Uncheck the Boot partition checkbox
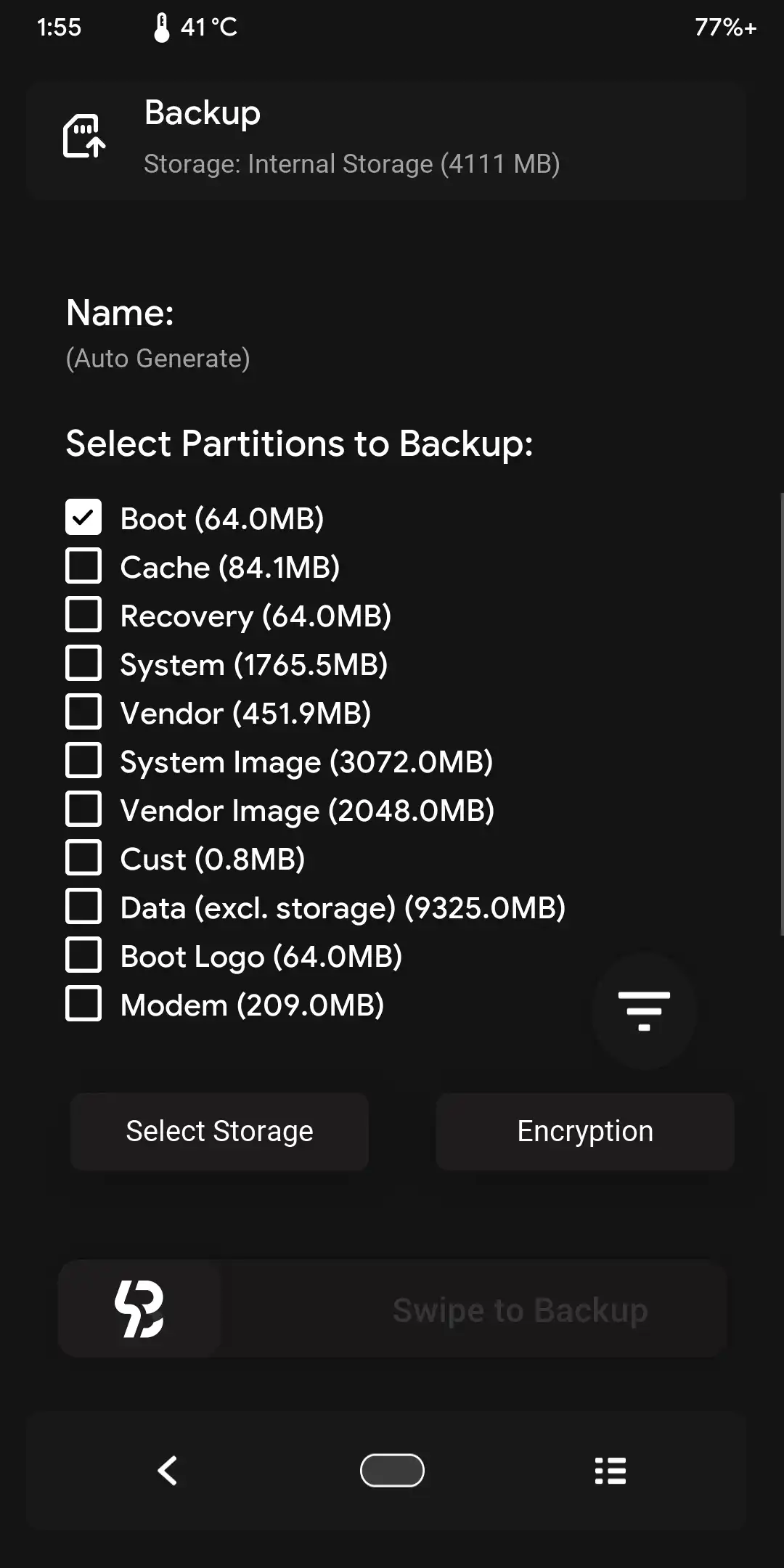 [x=83, y=518]
